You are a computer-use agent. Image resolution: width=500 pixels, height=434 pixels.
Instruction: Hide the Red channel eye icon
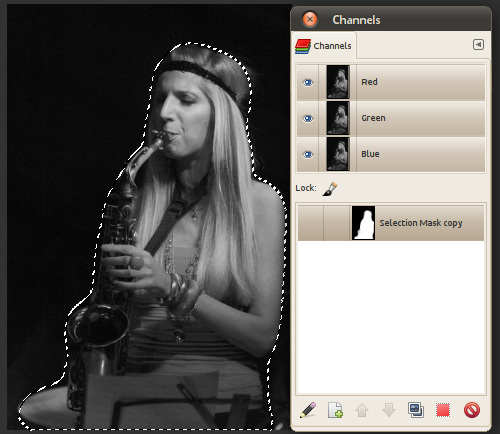coord(308,82)
